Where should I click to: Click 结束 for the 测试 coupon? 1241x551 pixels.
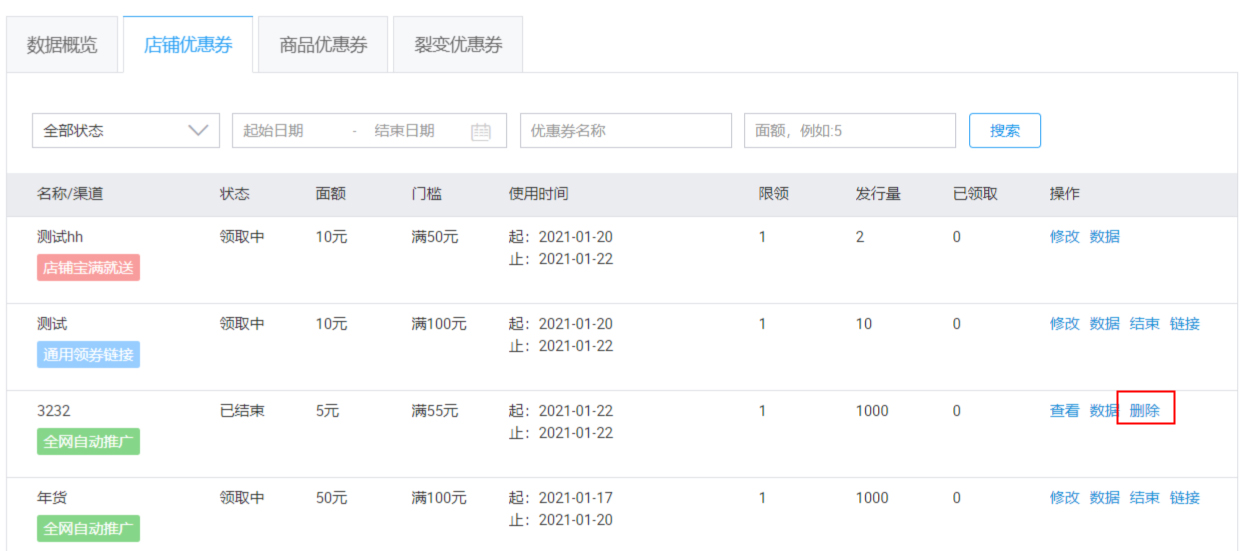[x=1145, y=324]
